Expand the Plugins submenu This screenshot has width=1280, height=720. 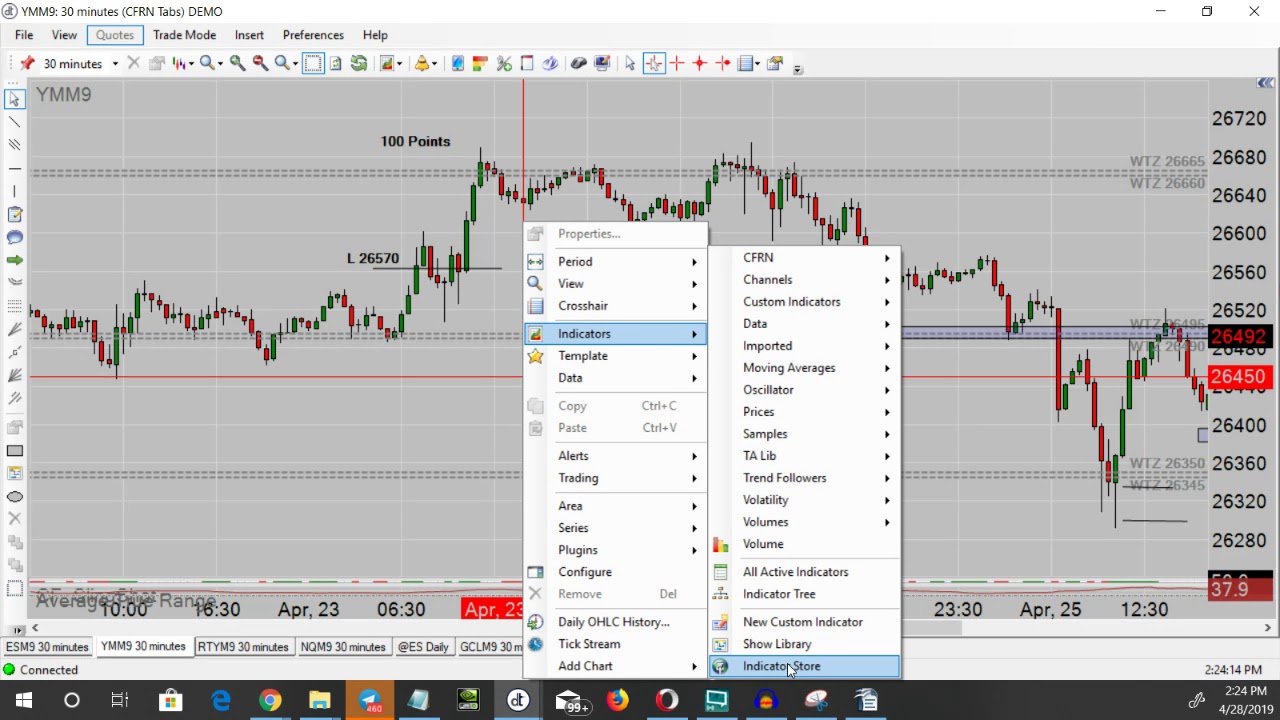(615, 550)
